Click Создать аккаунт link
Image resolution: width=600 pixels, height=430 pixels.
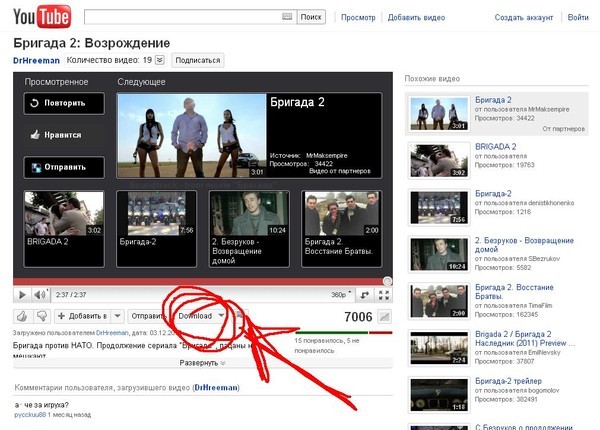click(523, 17)
